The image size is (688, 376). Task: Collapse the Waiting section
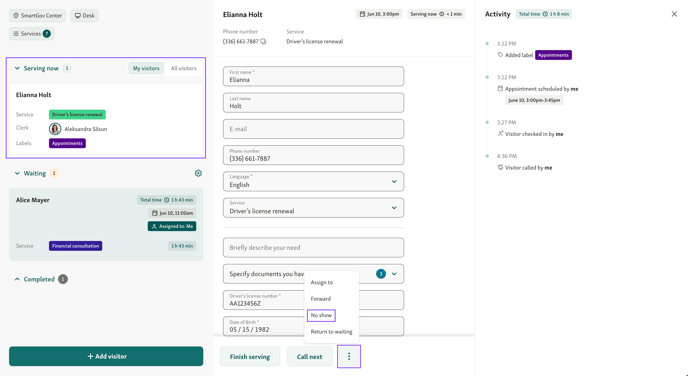tap(17, 173)
